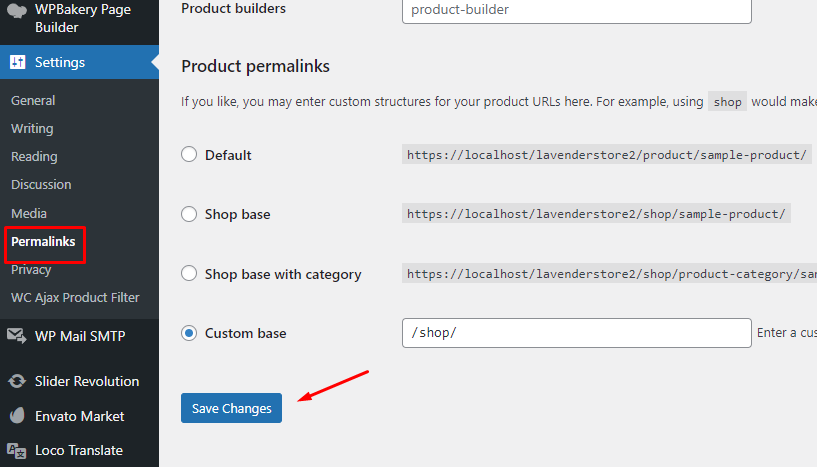The image size is (817, 467).
Task: Click the Product builders input field
Action: [577, 10]
